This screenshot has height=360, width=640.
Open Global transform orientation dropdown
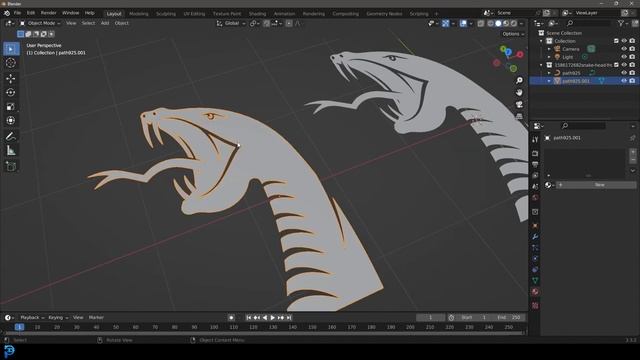click(x=231, y=23)
